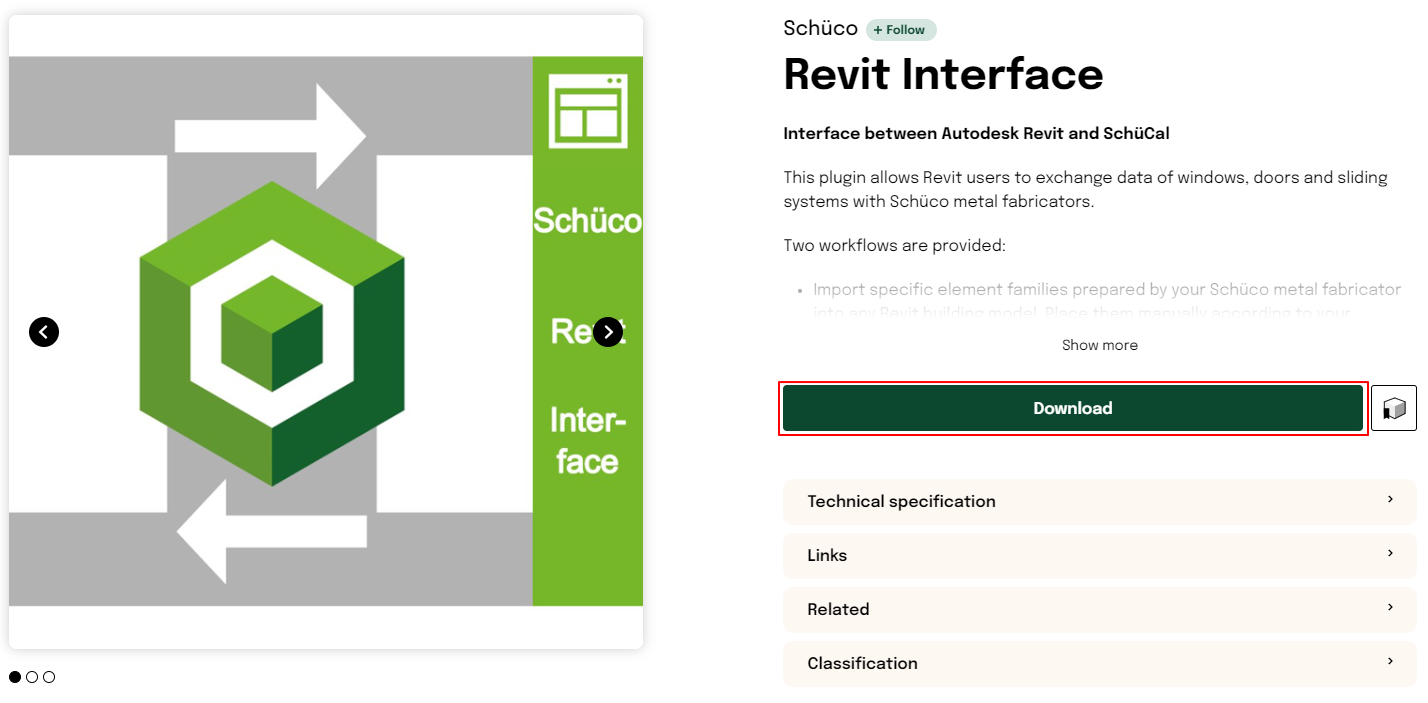Select the second carousel indicator dot
Image resolution: width=1428 pixels, height=703 pixels.
tap(32, 677)
